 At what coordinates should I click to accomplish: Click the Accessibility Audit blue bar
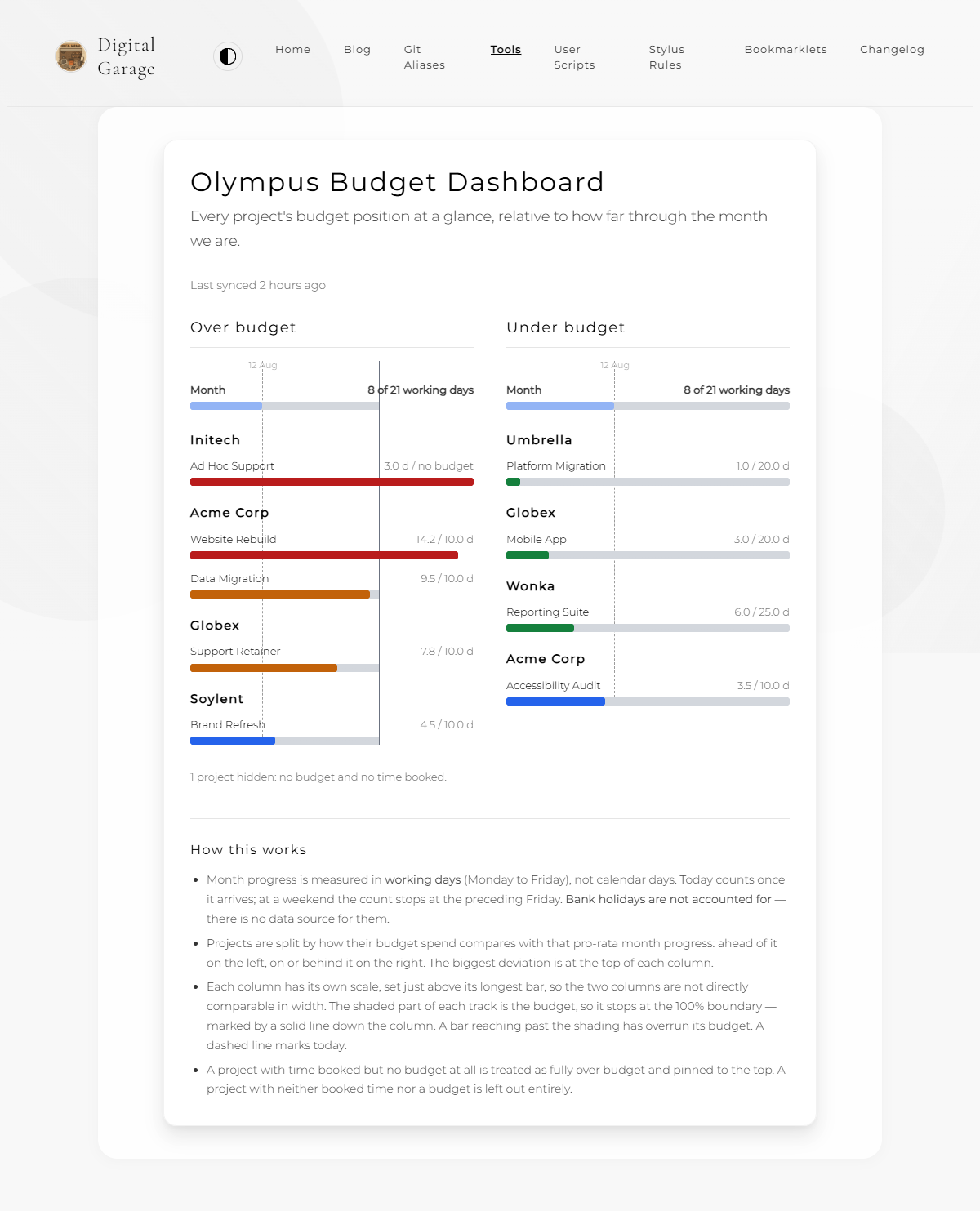point(555,701)
